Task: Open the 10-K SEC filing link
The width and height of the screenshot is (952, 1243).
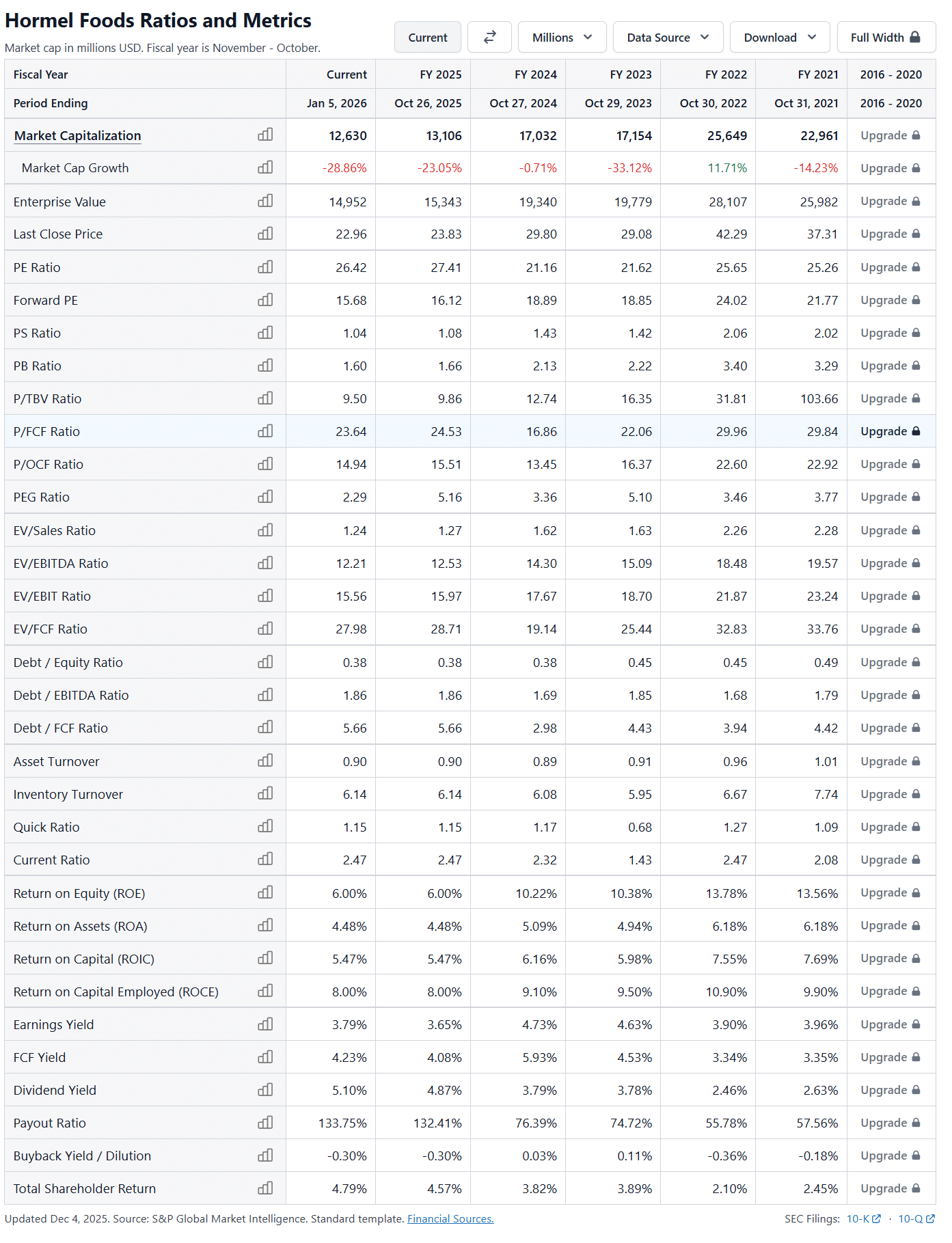Action: pyautogui.click(x=864, y=1218)
